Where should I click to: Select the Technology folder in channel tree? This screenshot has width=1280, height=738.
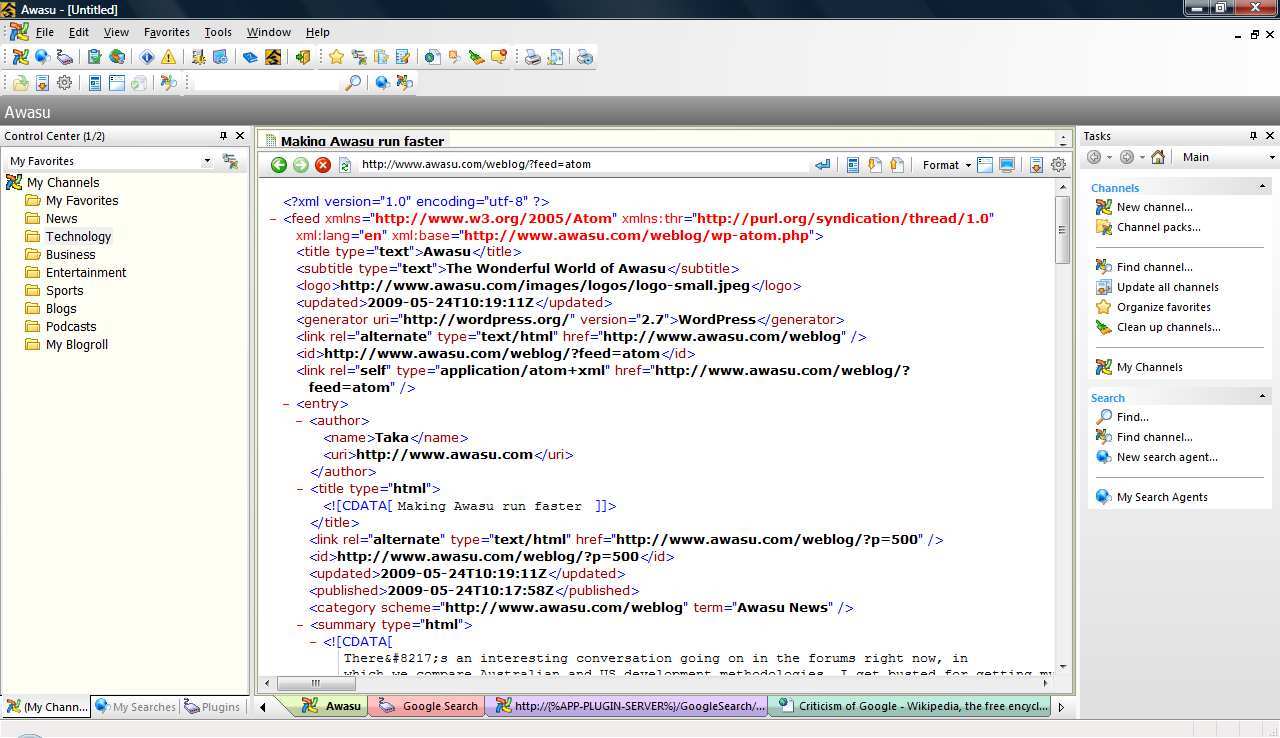(78, 237)
